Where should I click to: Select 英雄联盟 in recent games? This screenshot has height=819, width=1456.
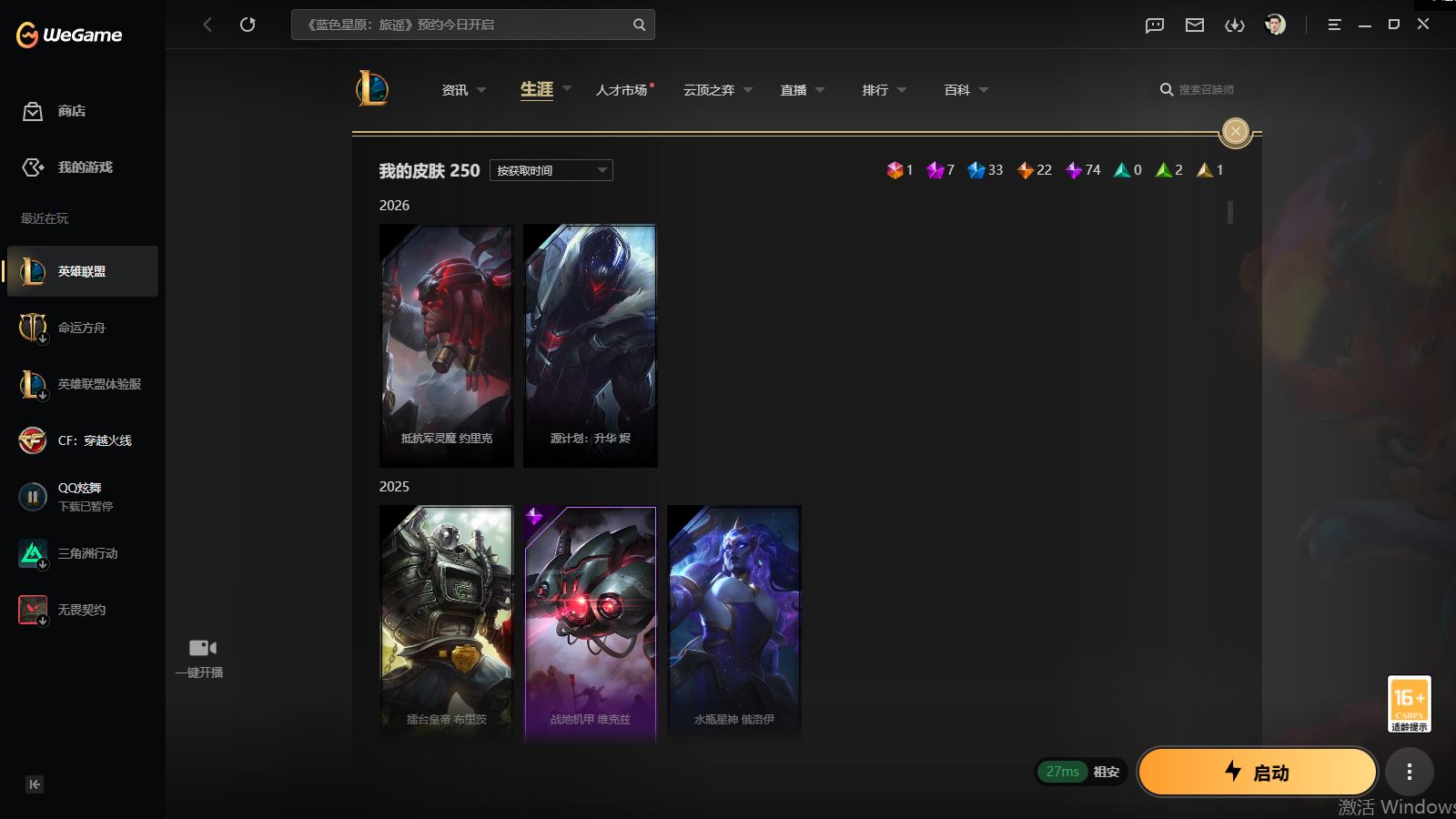pyautogui.click(x=83, y=271)
